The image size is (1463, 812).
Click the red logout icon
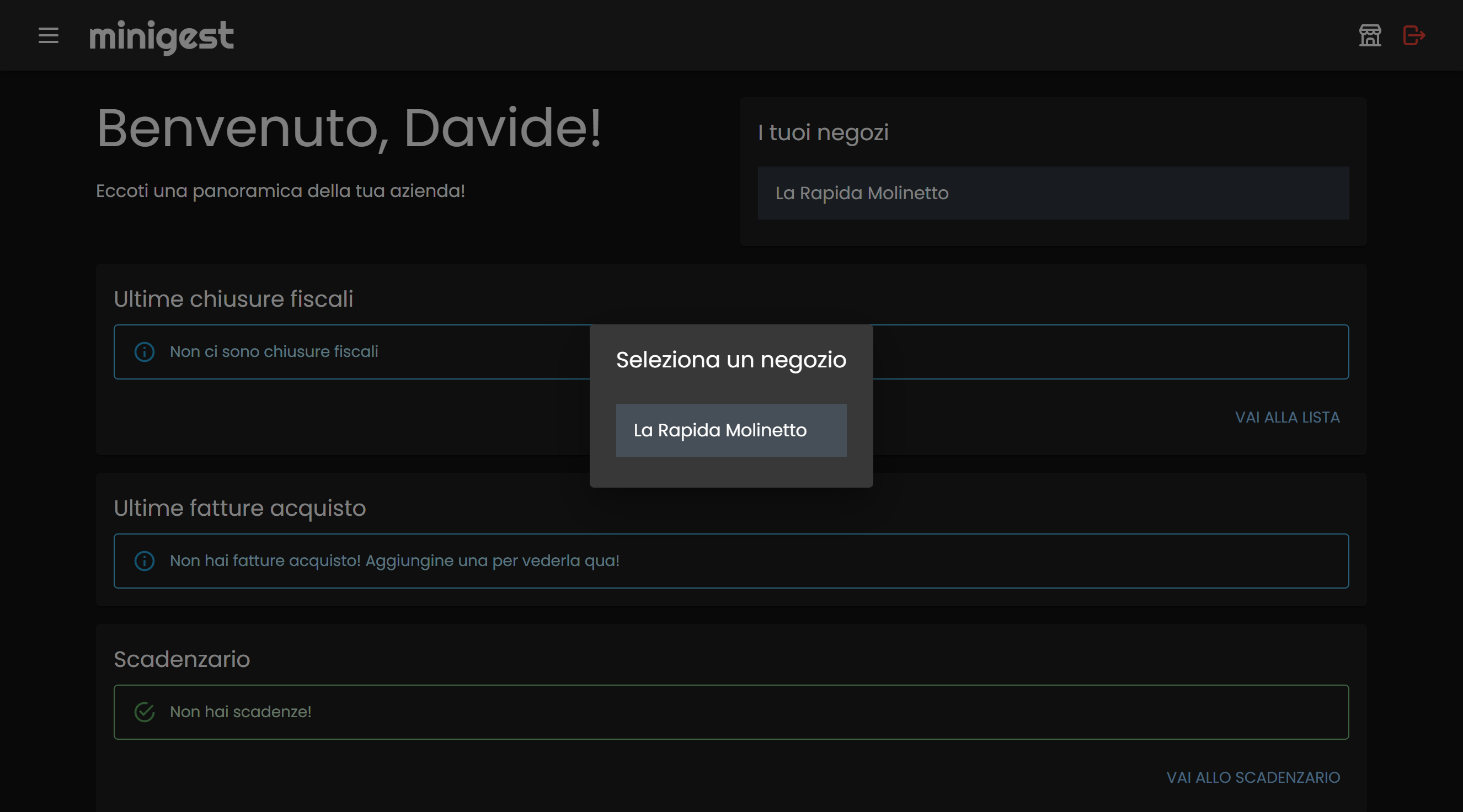[1413, 35]
